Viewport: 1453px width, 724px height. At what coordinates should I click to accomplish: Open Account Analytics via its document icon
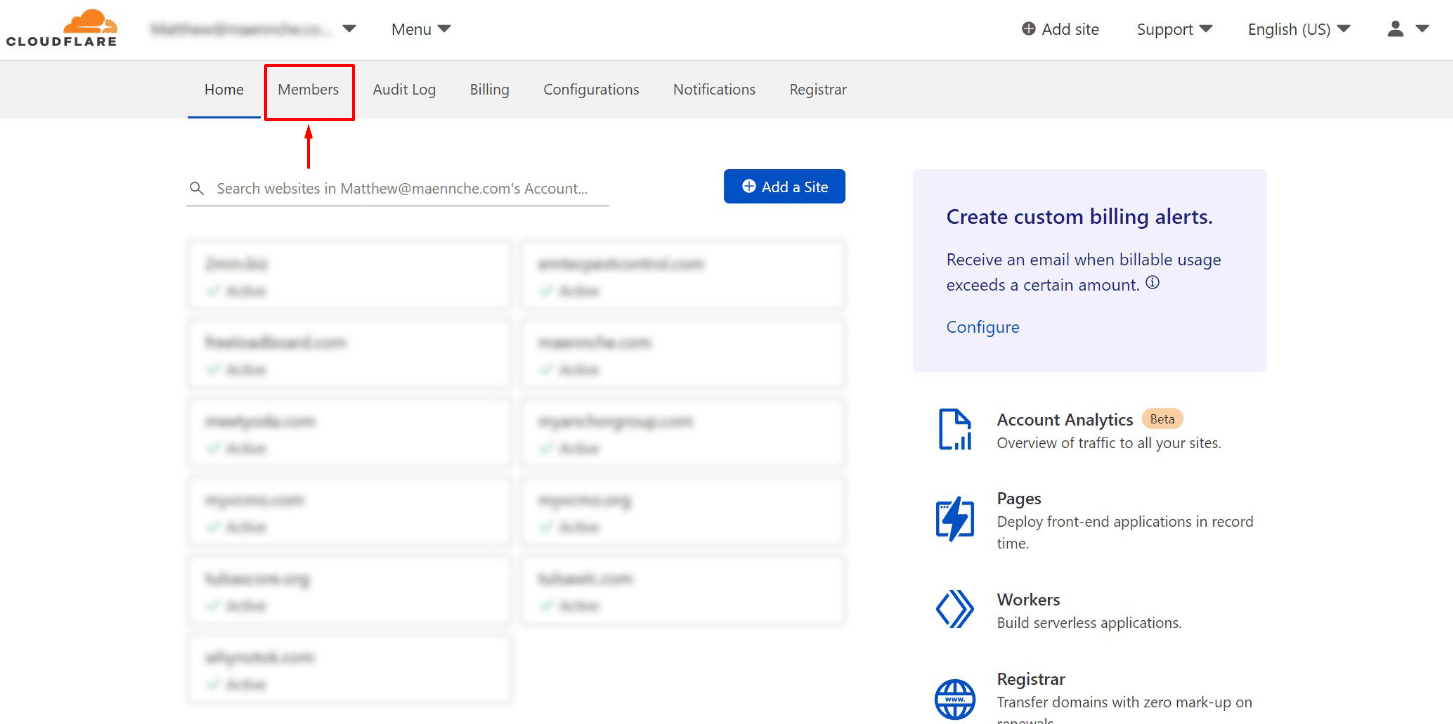[x=954, y=429]
